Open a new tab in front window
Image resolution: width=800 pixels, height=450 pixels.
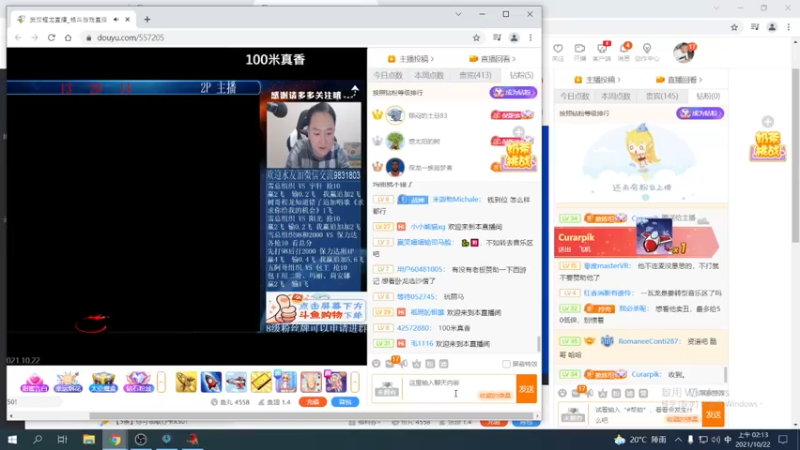(147, 19)
